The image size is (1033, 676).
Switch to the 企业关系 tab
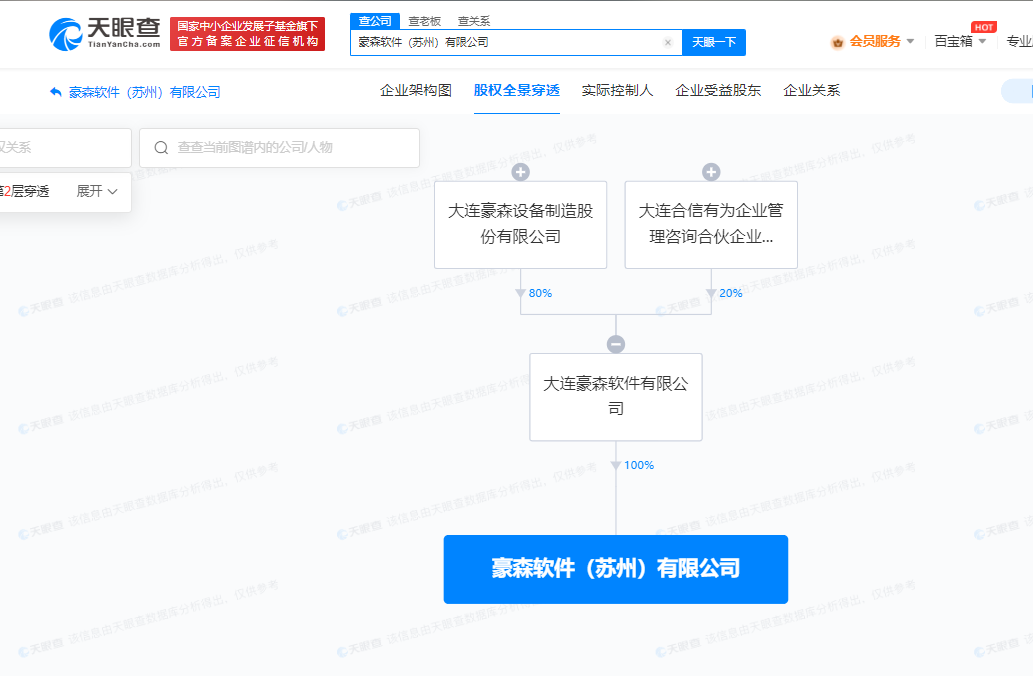812,90
